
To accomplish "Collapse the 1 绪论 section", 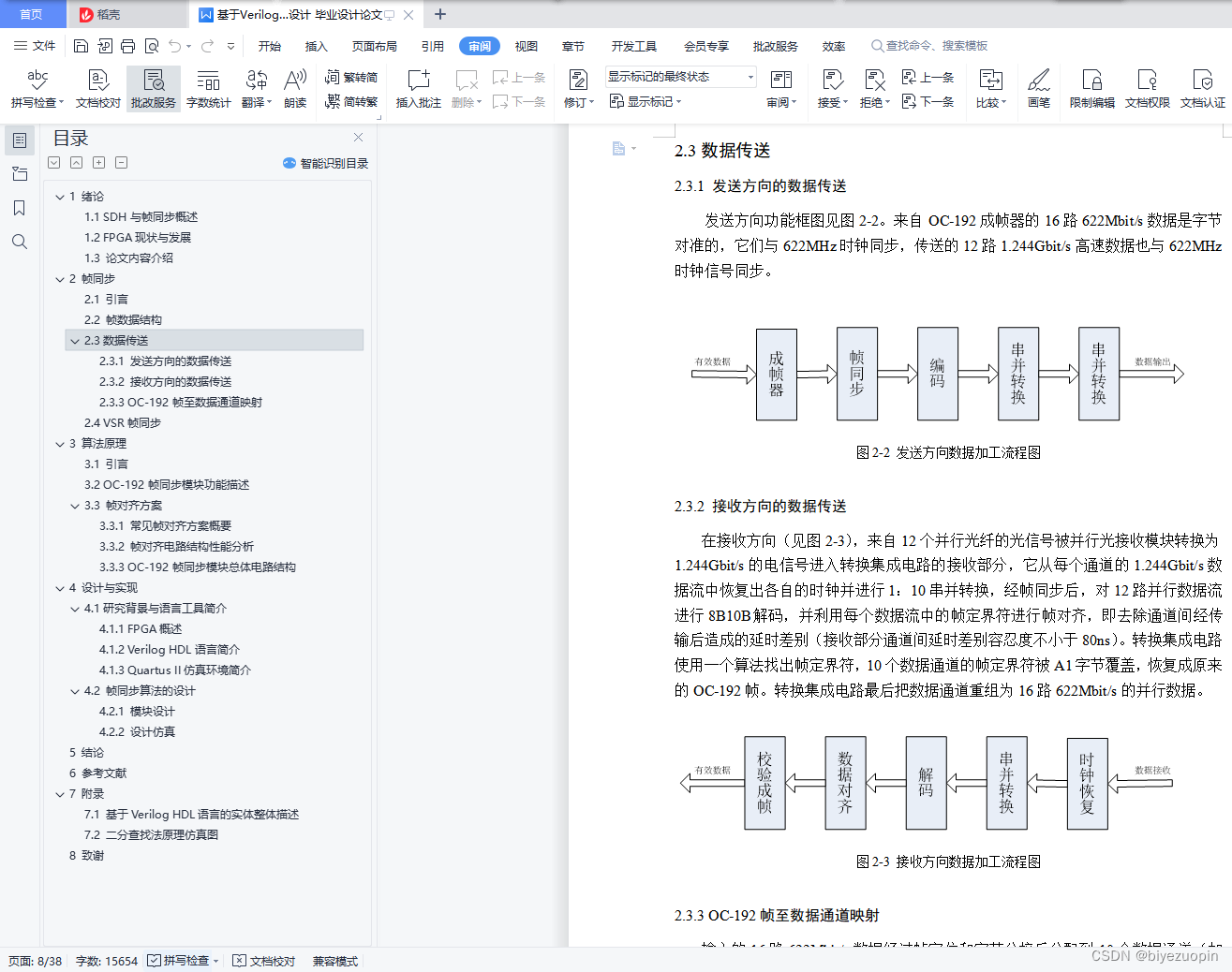I will [x=60, y=197].
